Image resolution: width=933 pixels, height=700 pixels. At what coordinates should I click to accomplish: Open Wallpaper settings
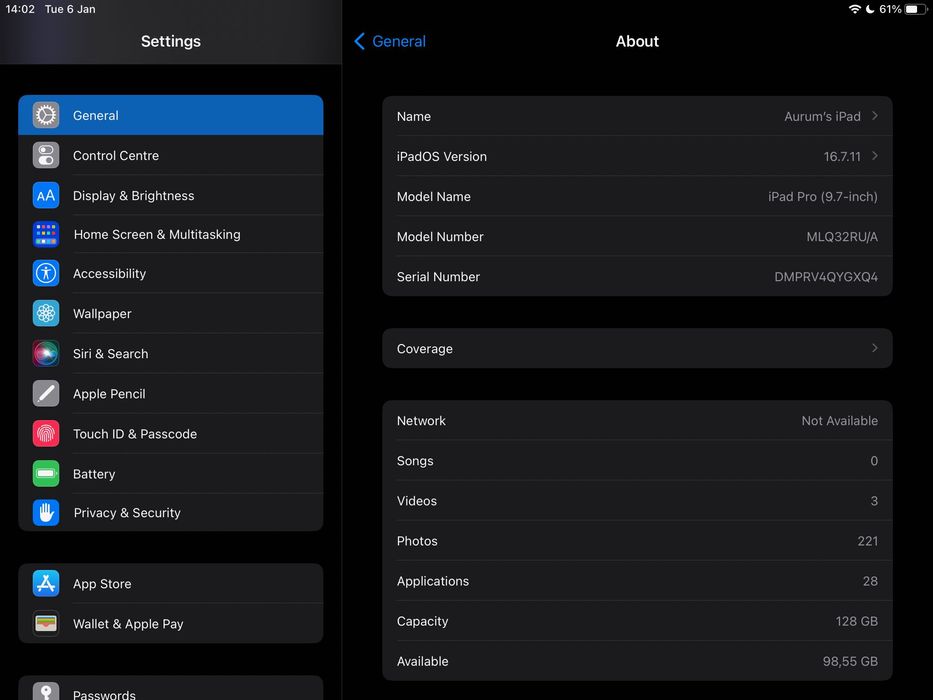(171, 313)
